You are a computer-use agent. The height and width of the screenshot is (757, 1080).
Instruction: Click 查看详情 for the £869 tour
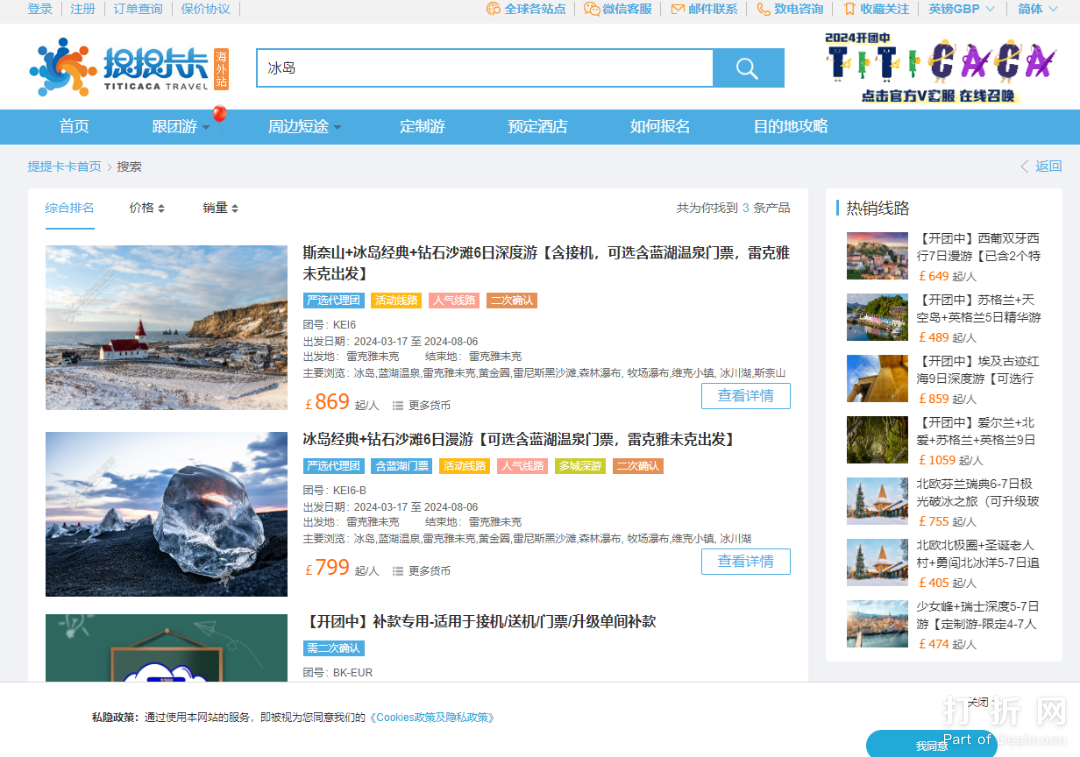745,396
